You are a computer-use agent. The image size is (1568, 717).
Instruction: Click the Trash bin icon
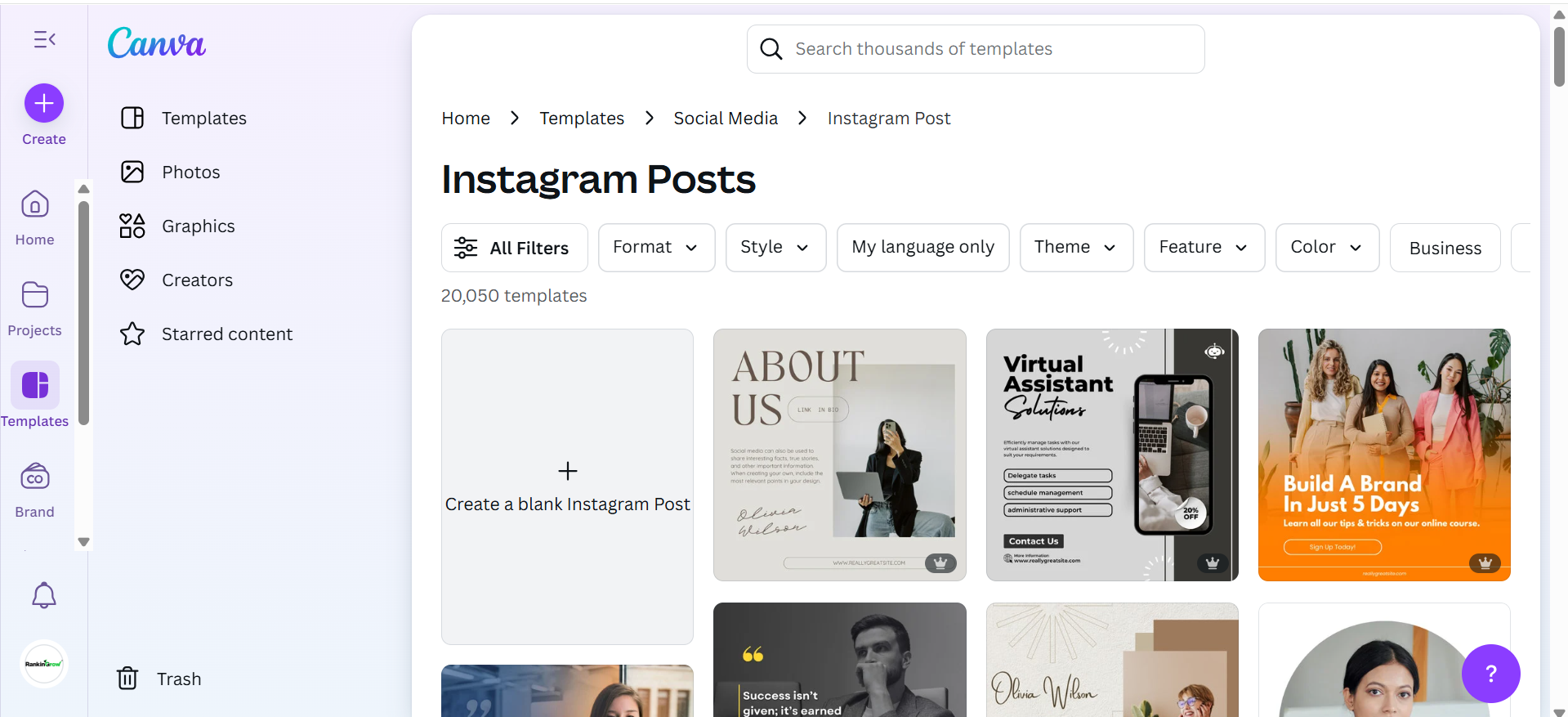tap(127, 678)
